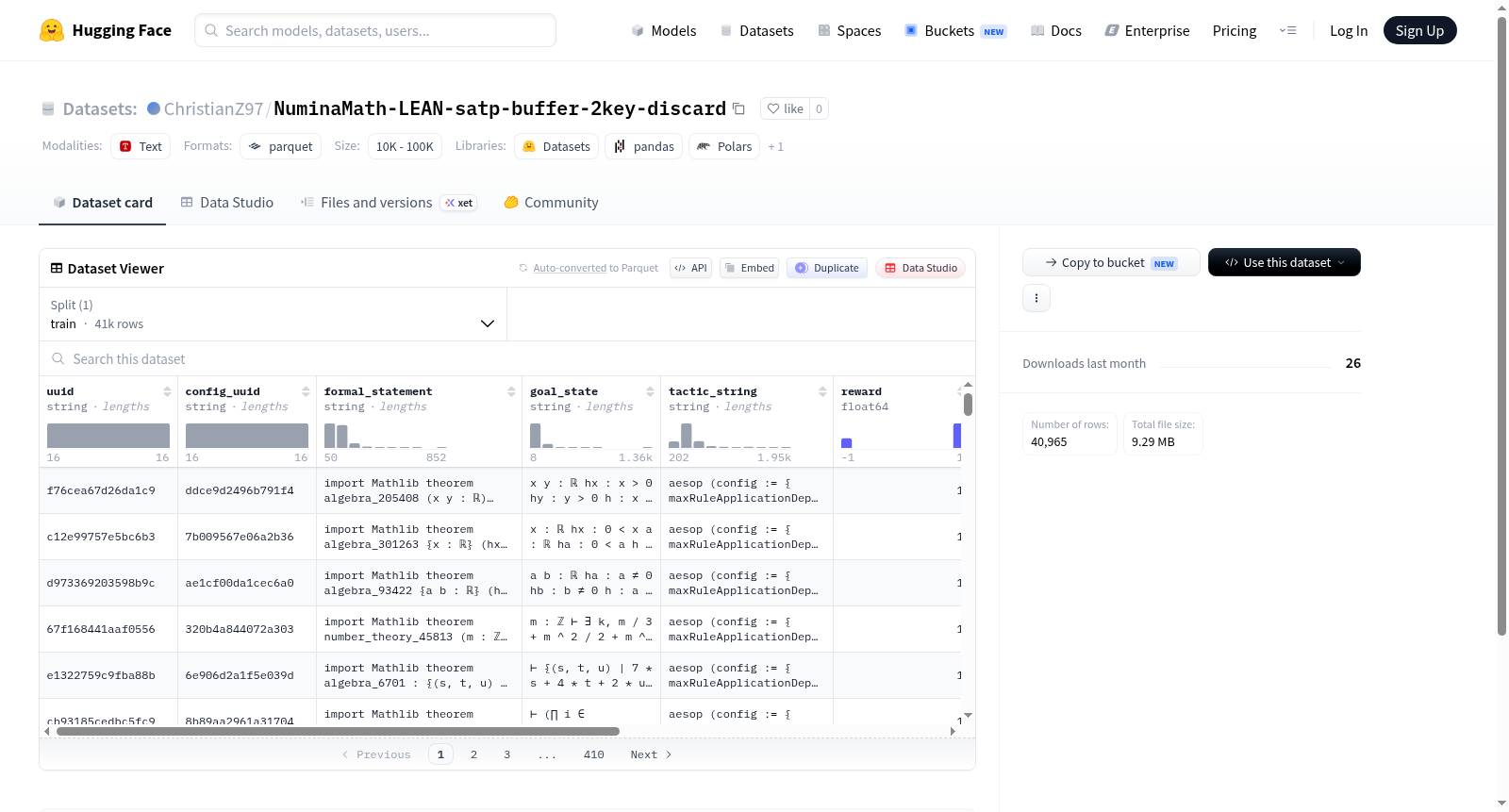Click the Duplicate button
1509x812 pixels.
tap(827, 268)
